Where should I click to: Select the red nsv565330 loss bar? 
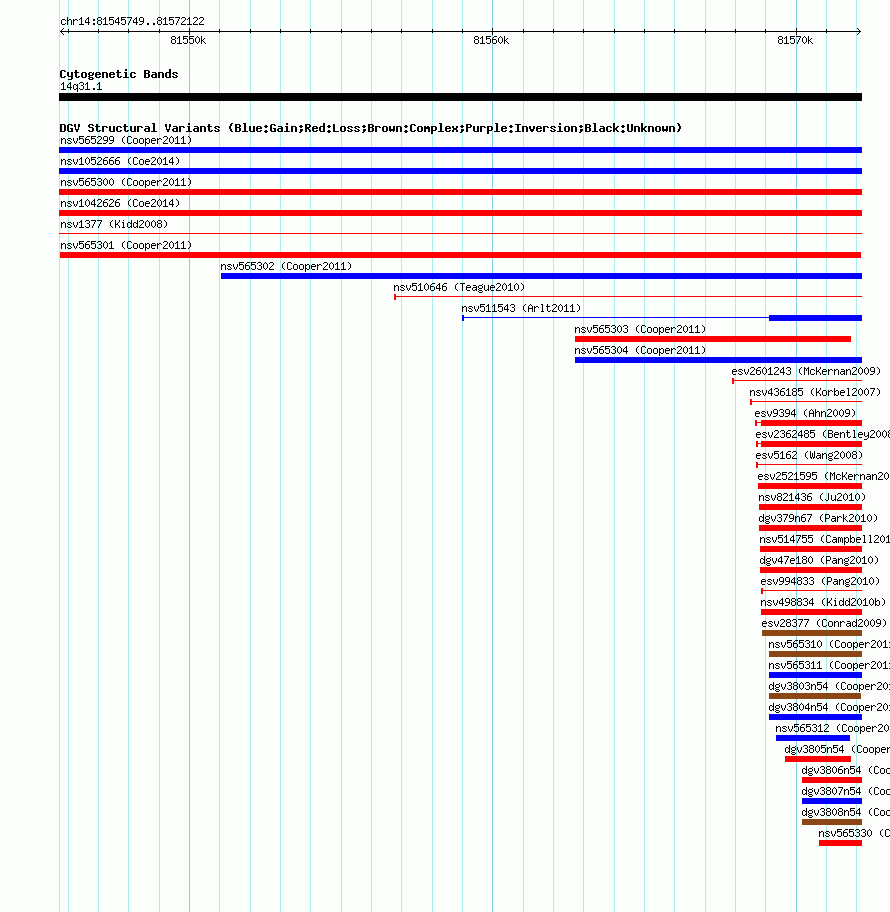(840, 843)
